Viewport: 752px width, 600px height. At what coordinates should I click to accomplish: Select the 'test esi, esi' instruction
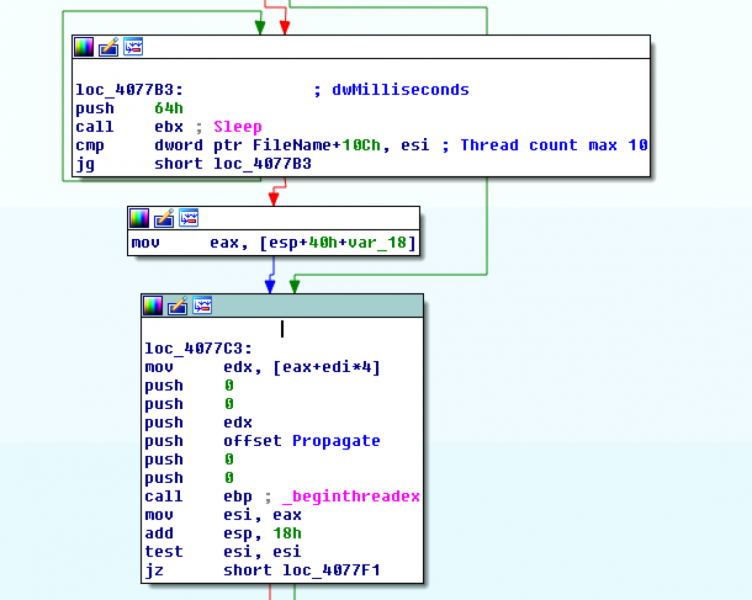(x=223, y=552)
